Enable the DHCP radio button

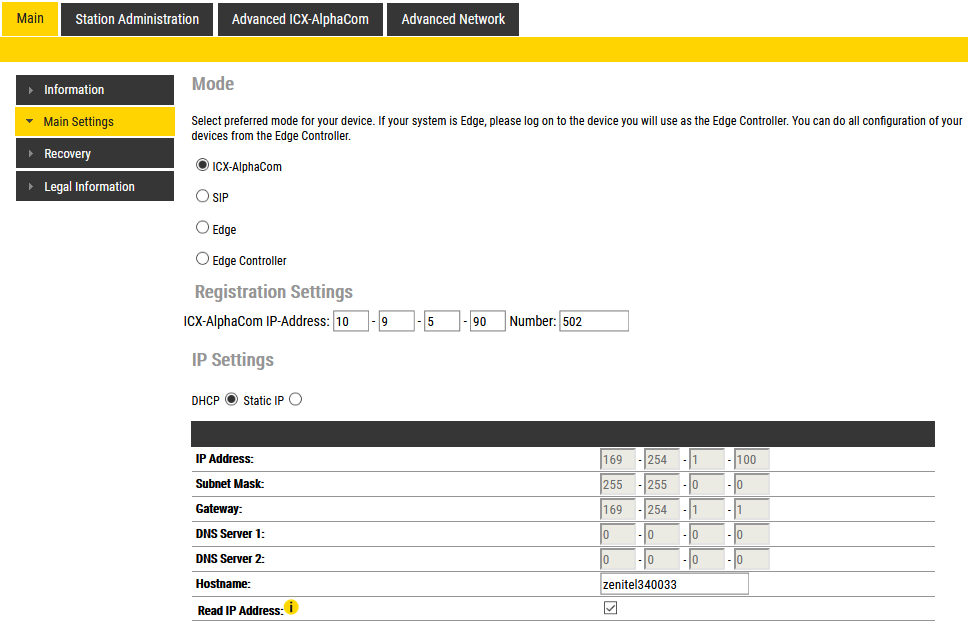(x=232, y=400)
